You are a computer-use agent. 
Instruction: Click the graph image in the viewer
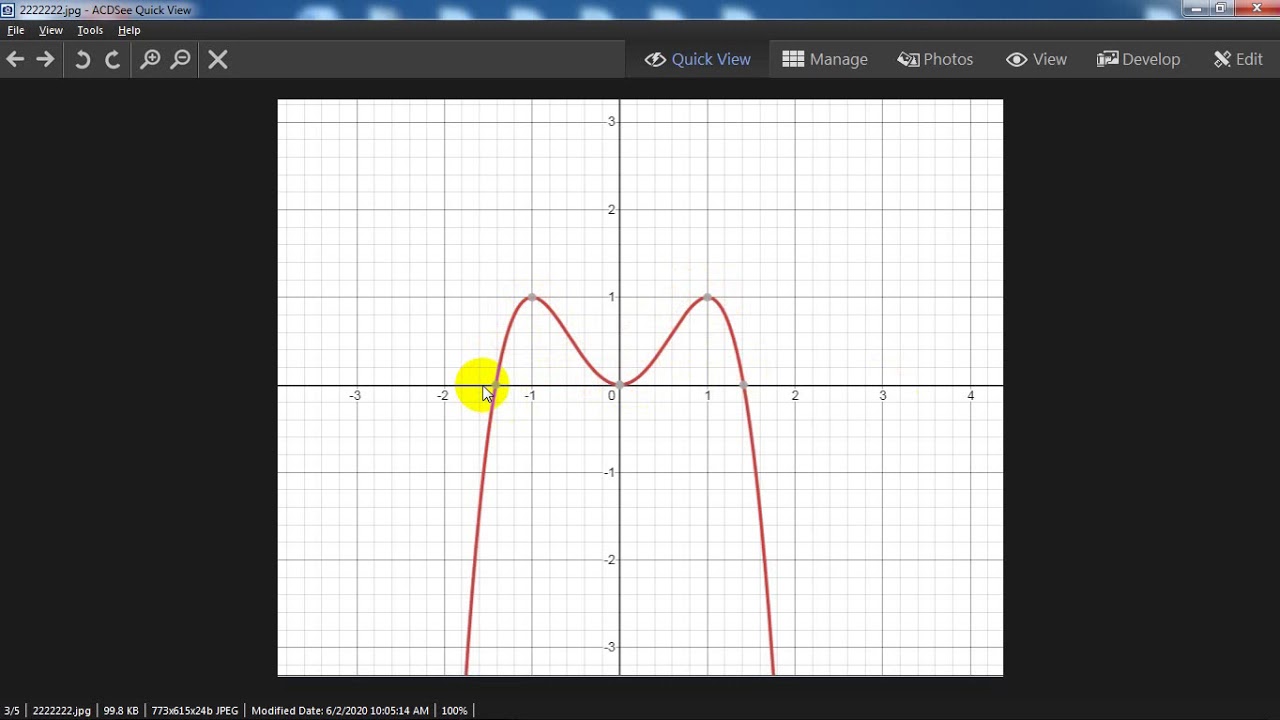pyautogui.click(x=640, y=388)
